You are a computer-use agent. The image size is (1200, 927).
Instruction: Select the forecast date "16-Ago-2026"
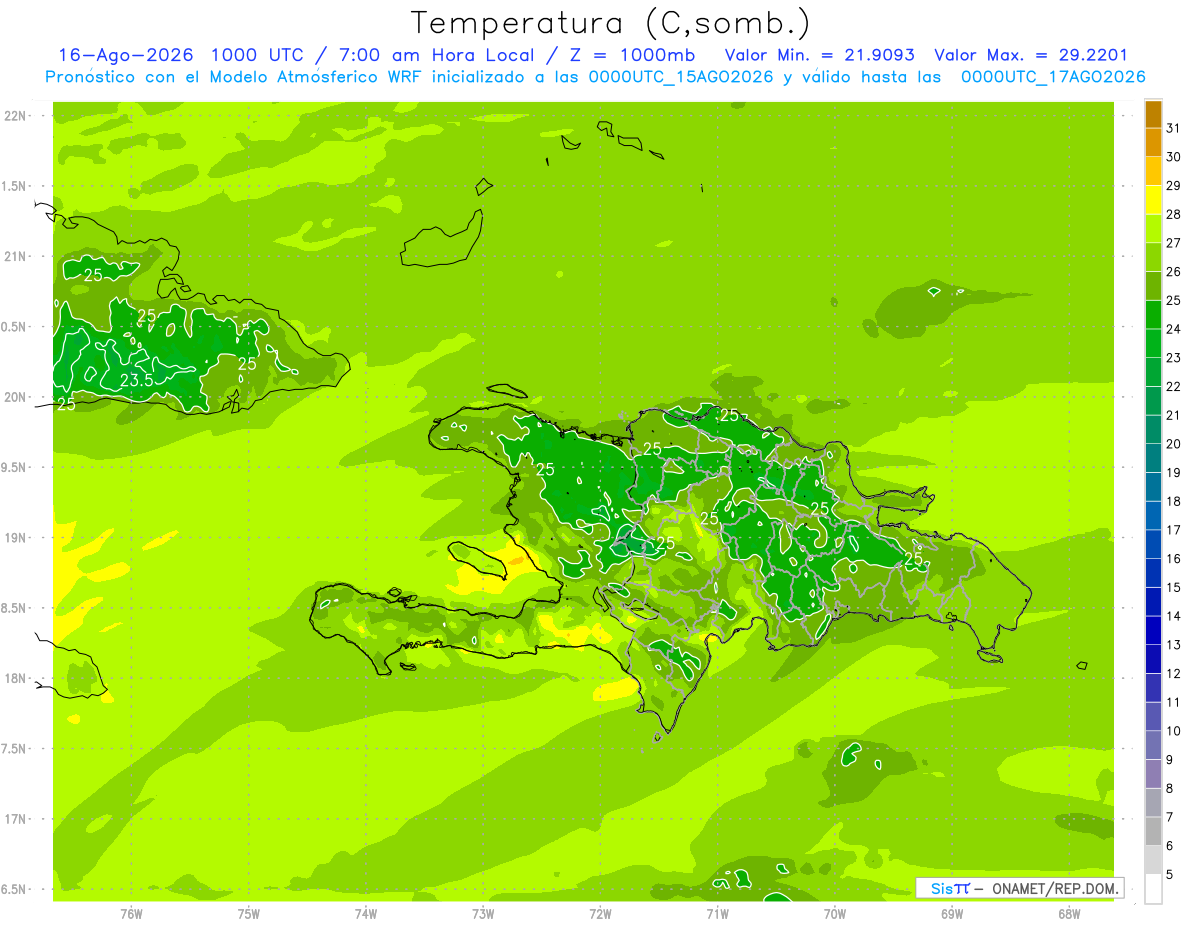125,55
